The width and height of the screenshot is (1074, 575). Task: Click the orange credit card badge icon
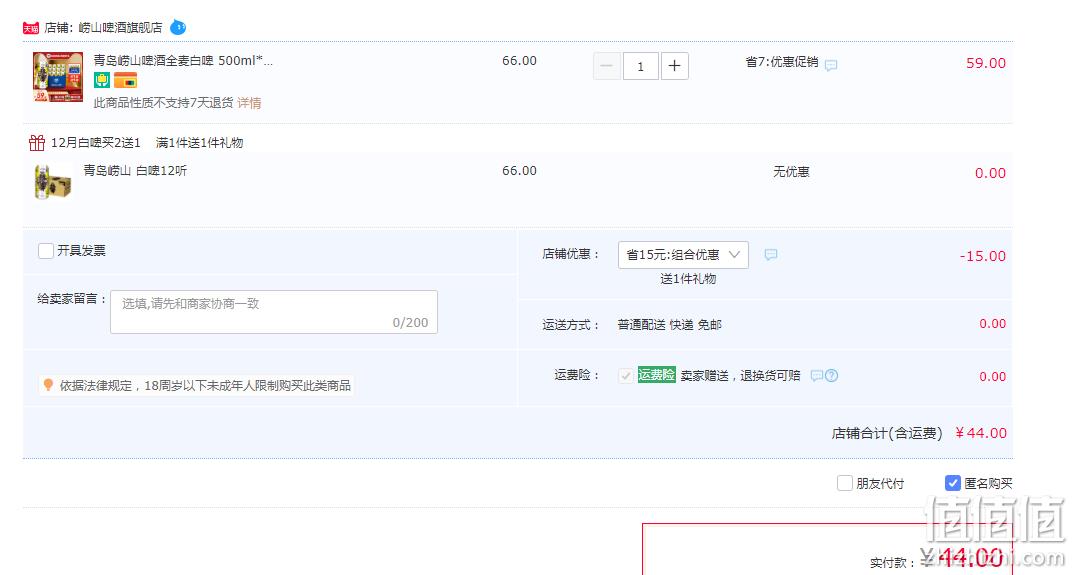point(125,80)
